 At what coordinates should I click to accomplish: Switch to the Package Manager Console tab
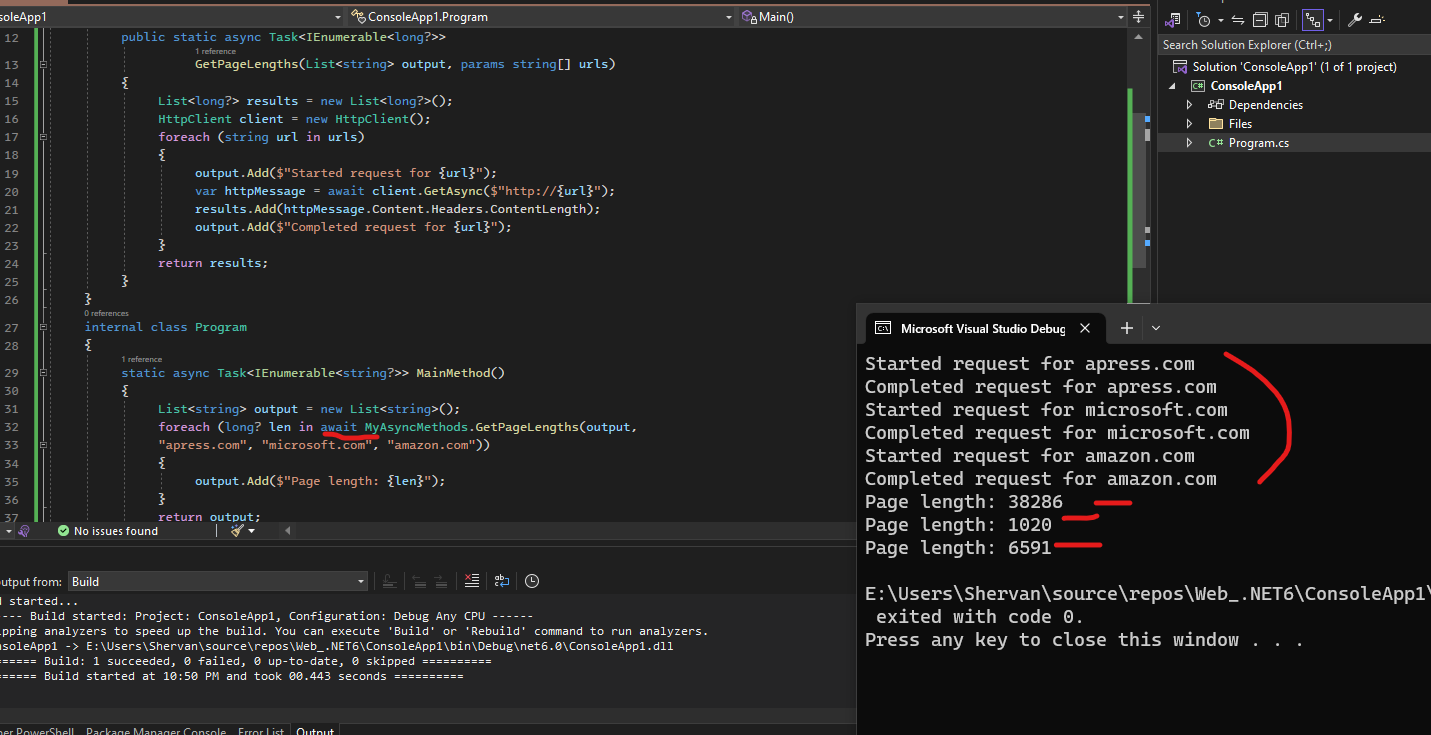(155, 730)
